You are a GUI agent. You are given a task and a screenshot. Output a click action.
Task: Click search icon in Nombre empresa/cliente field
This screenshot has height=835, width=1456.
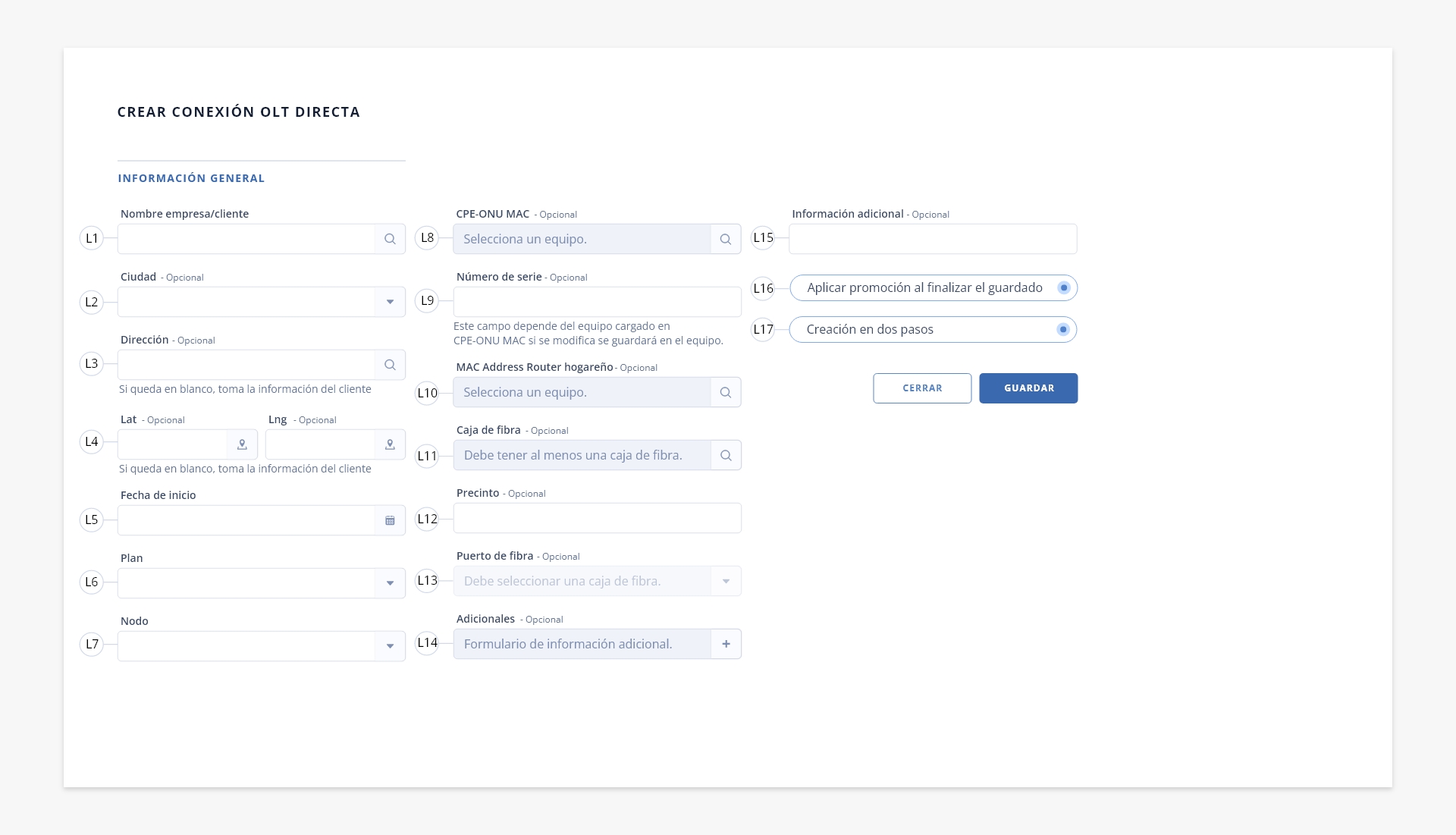[390, 239]
